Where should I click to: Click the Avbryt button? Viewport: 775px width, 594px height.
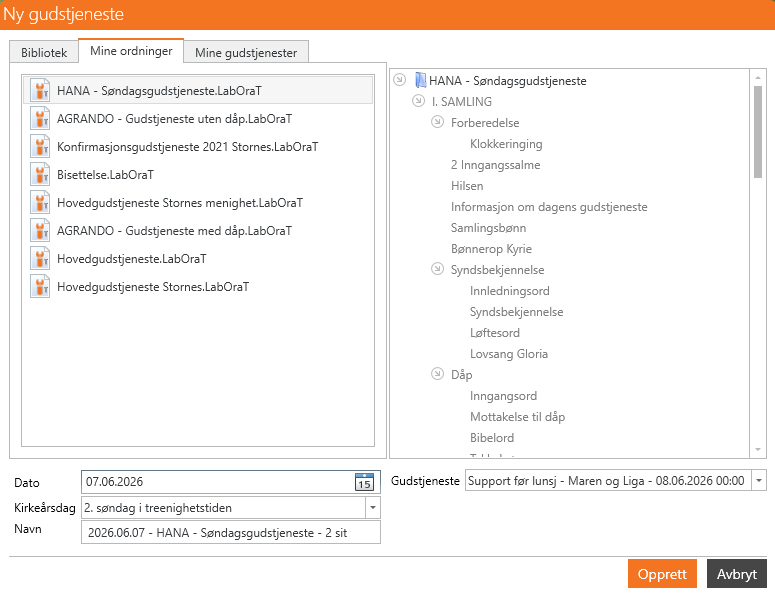[x=736, y=574]
